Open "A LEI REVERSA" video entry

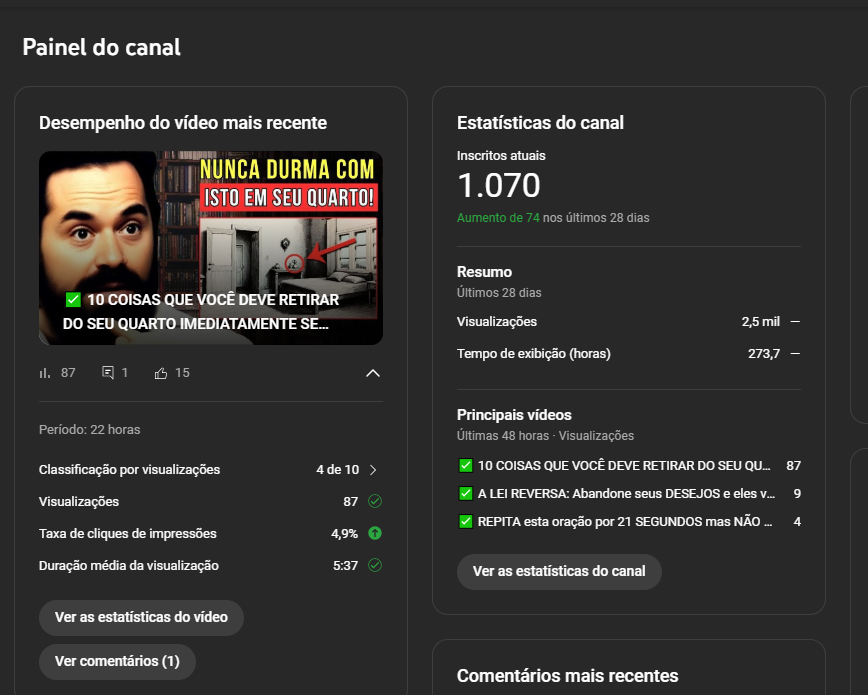pyautogui.click(x=629, y=493)
